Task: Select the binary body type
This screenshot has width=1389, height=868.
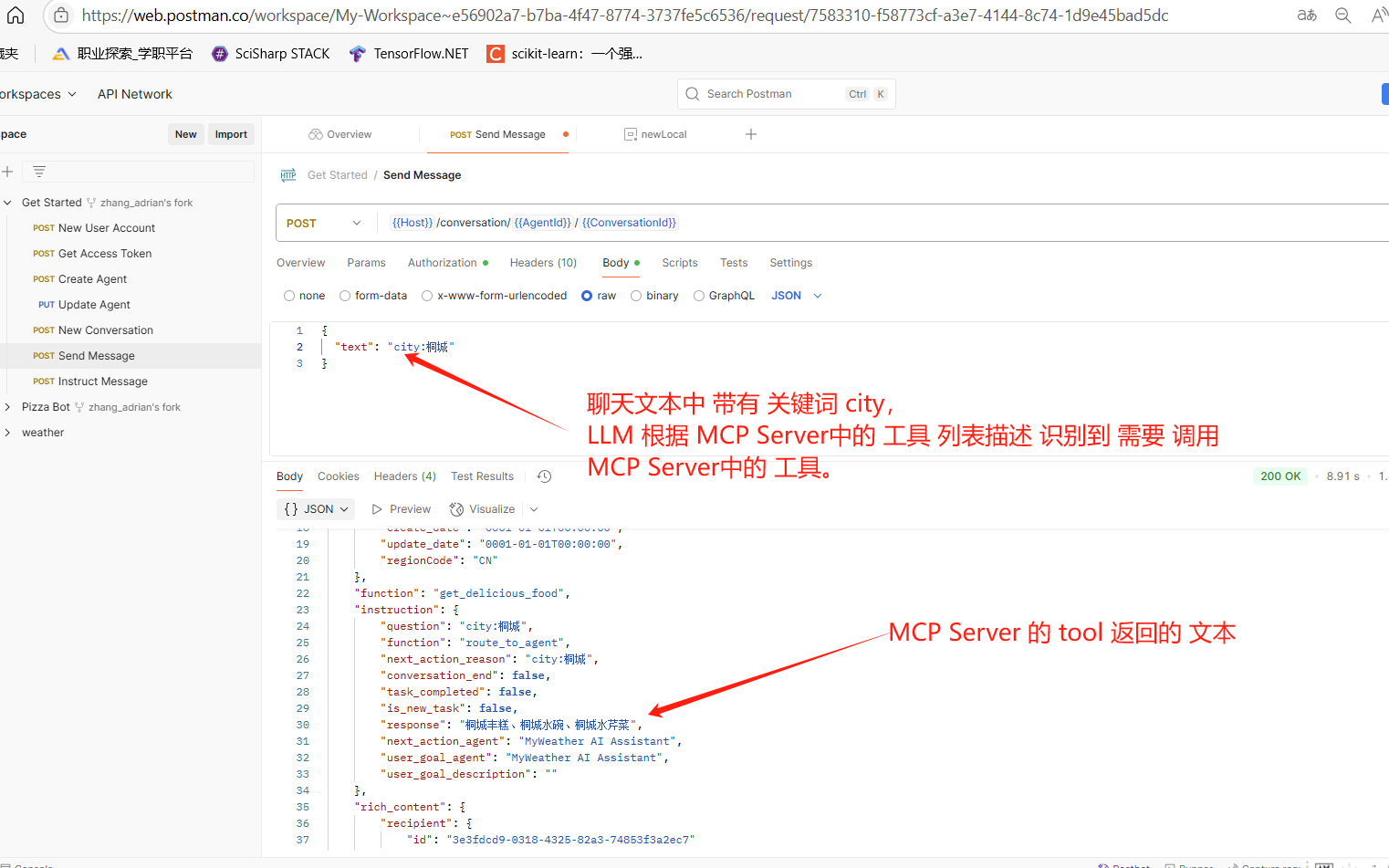Action: pos(636,296)
